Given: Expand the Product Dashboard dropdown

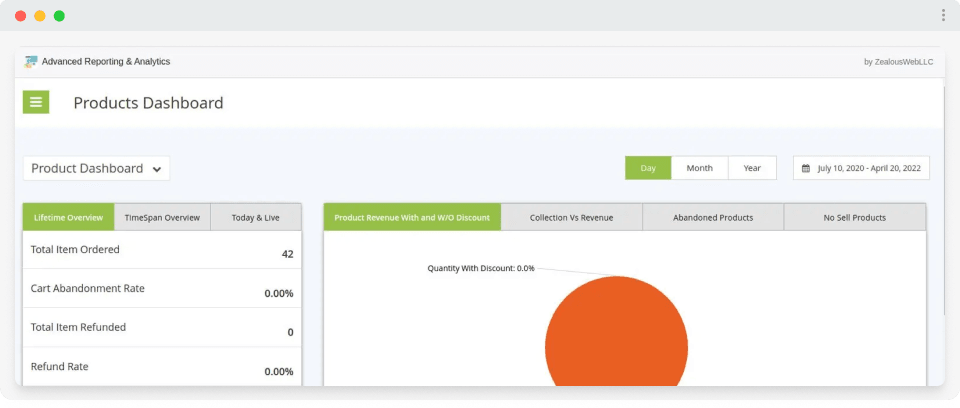Looking at the screenshot, I should [x=96, y=169].
